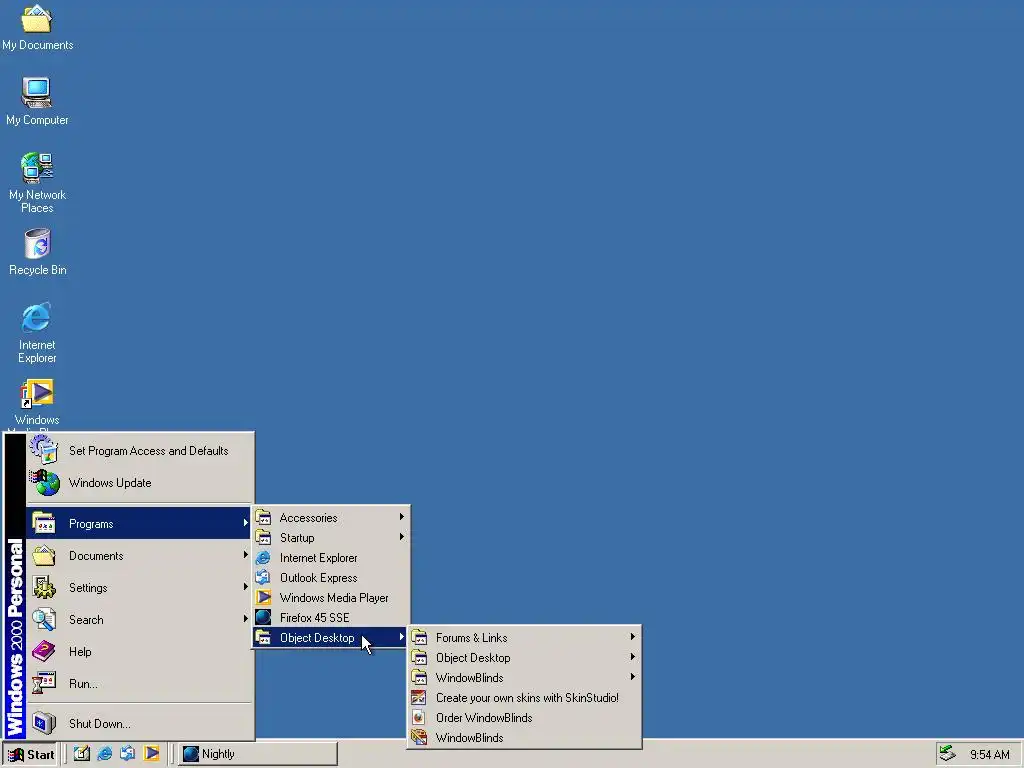The width and height of the screenshot is (1024, 768).
Task: Select Firefox 45 SSE from Programs menu
Action: (x=331, y=618)
